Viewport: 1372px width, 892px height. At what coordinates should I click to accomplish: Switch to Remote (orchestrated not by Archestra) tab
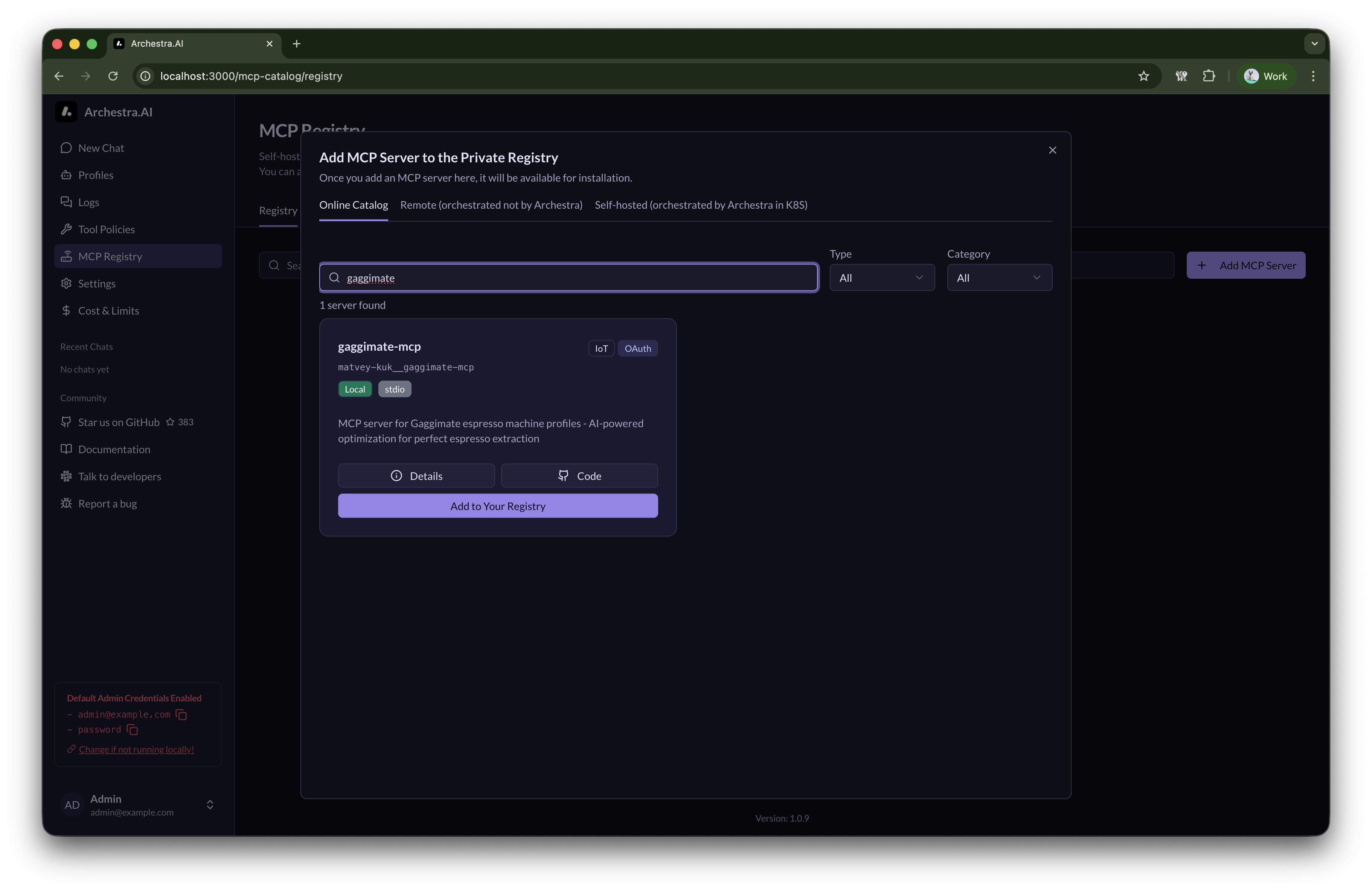pos(491,205)
